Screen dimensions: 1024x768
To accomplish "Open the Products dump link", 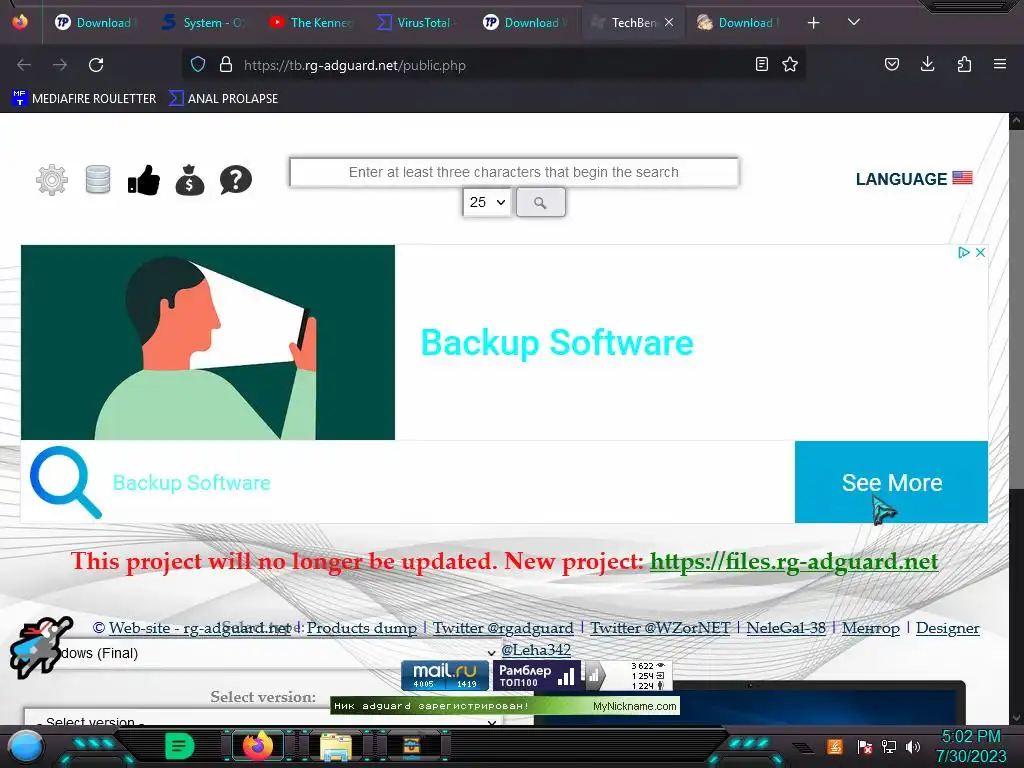I will pyautogui.click(x=362, y=628).
